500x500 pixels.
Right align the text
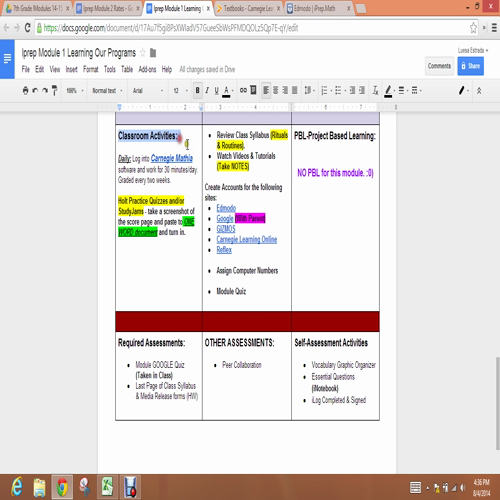point(285,90)
